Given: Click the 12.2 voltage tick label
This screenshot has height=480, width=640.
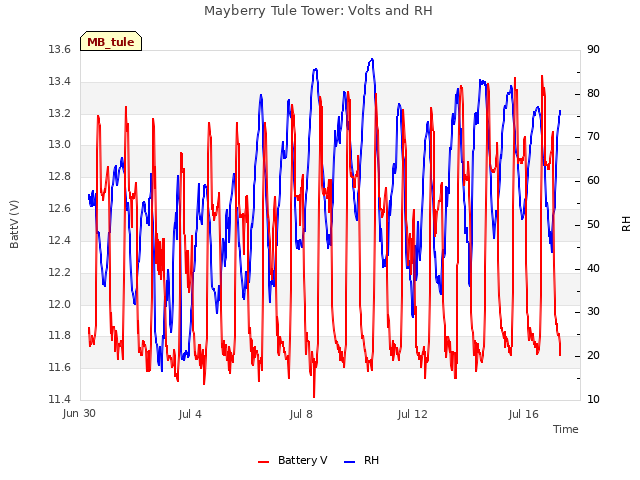Looking at the screenshot, I should pos(60,272).
